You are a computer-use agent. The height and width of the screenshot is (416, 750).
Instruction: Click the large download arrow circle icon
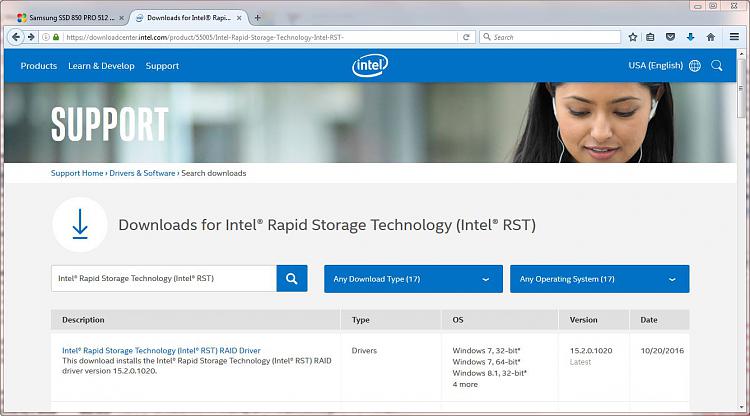tap(80, 225)
